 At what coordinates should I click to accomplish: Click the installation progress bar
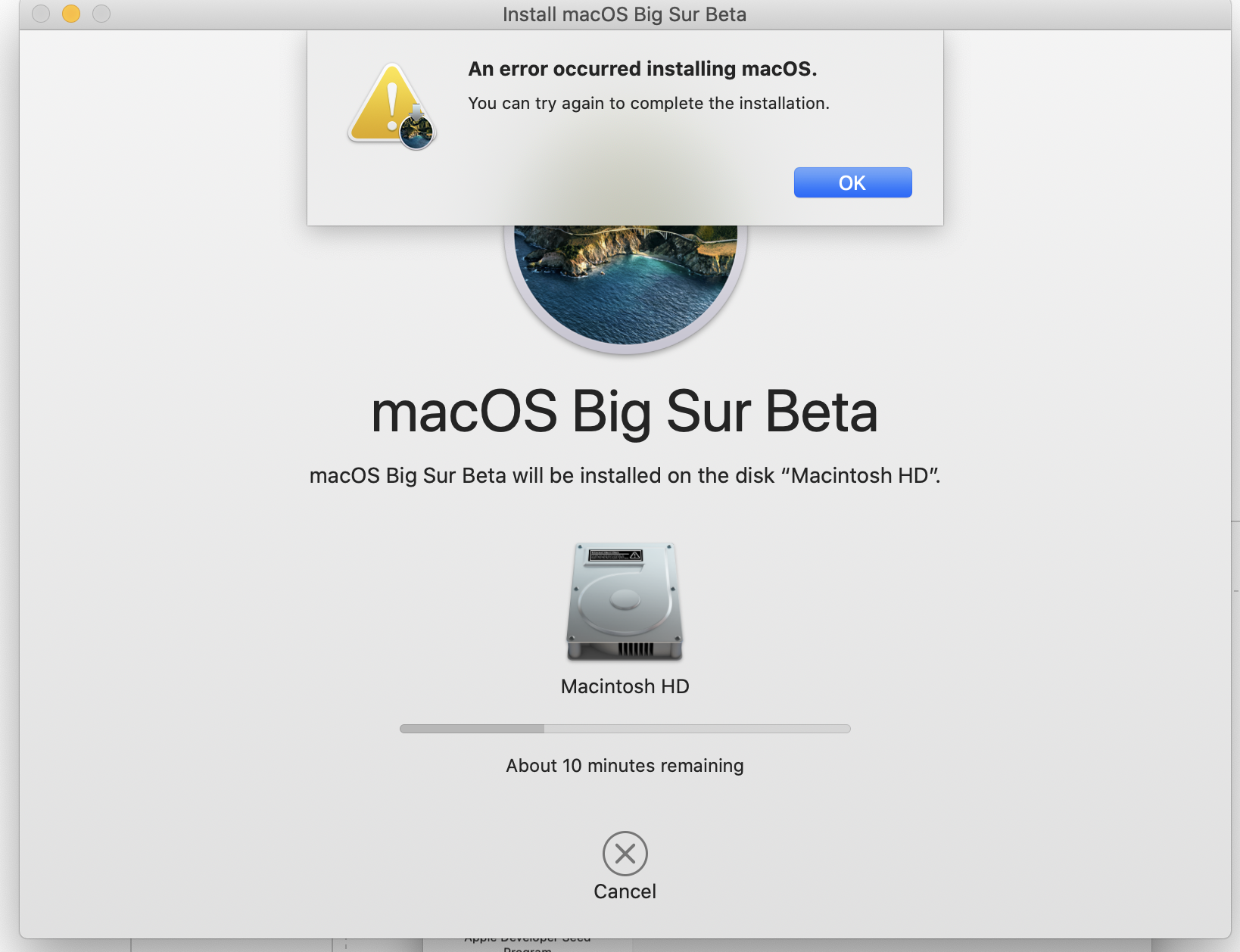(625, 729)
